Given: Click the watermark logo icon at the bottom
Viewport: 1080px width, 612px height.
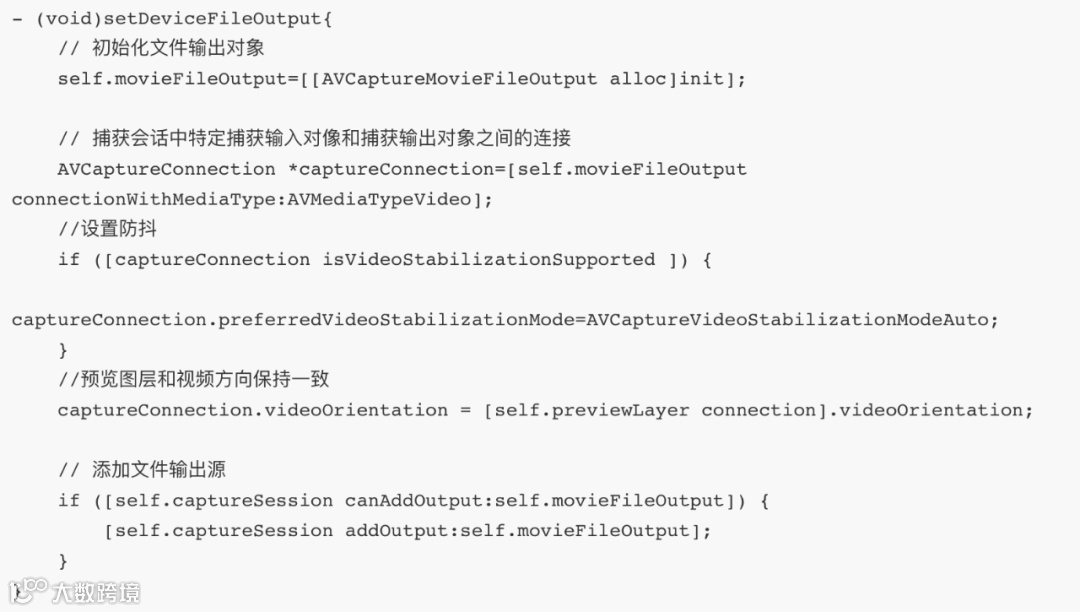Looking at the screenshot, I should pyautogui.click(x=28, y=591).
